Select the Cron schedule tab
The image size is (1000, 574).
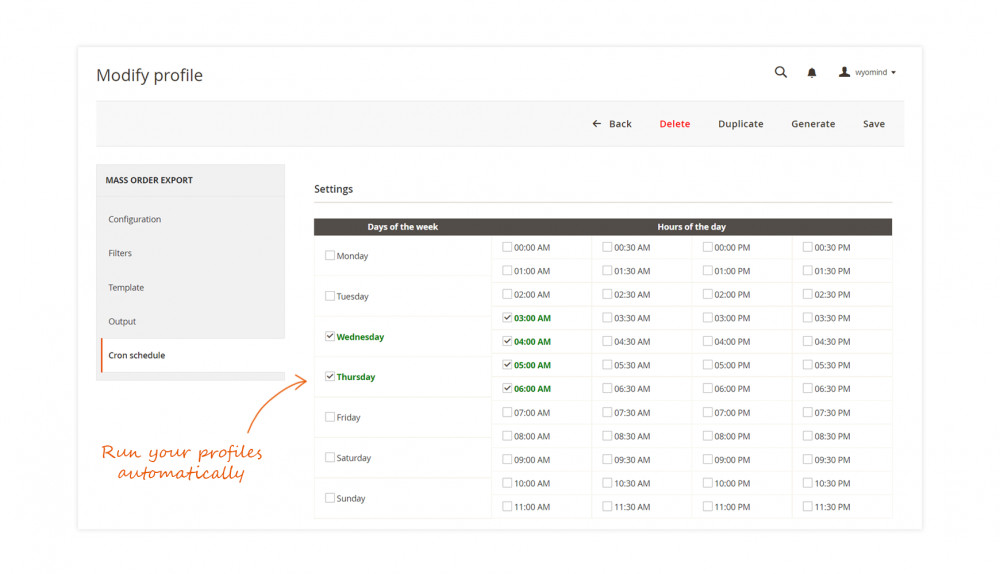(x=137, y=355)
